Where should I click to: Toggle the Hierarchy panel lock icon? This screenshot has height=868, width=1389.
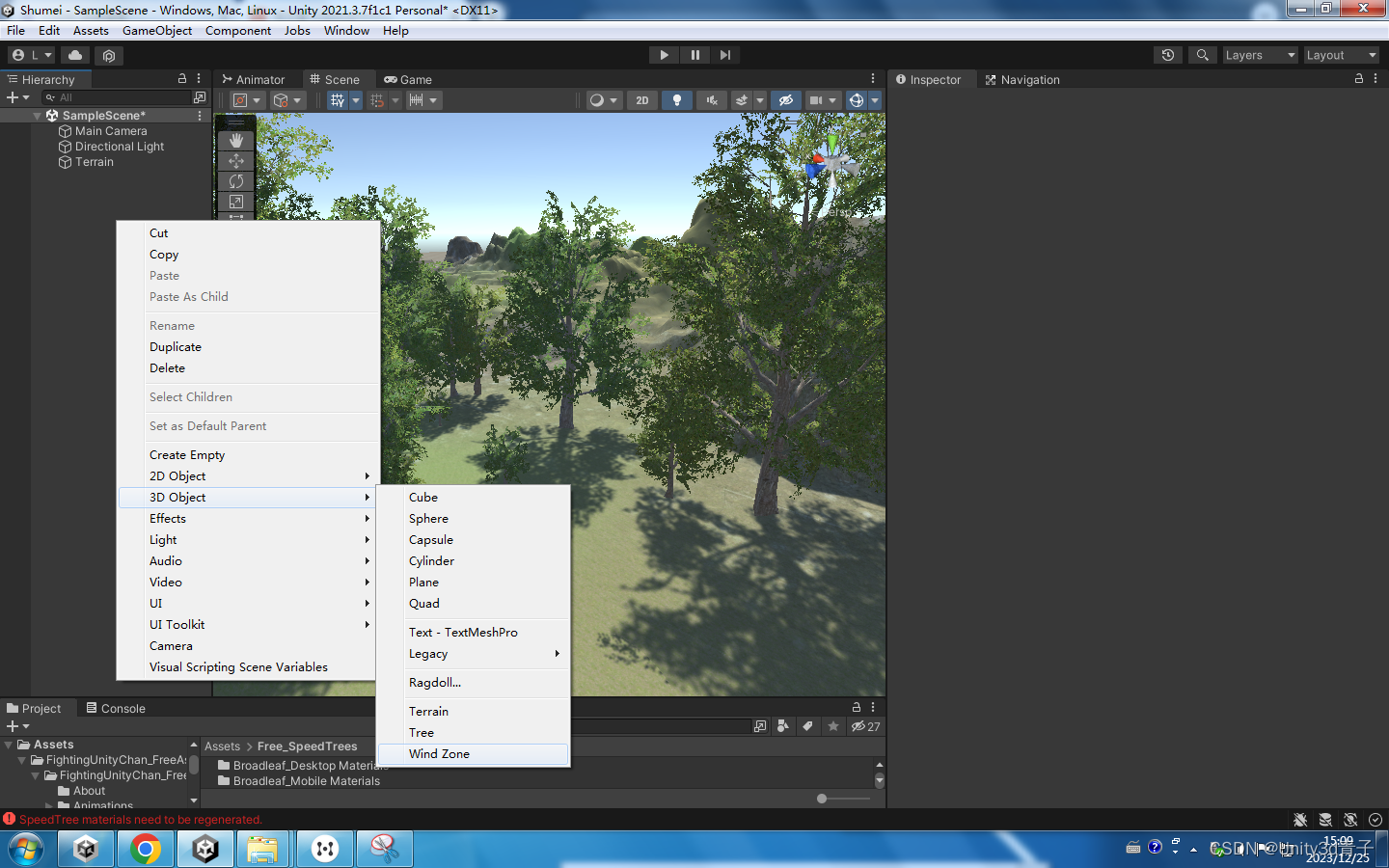click(x=182, y=78)
